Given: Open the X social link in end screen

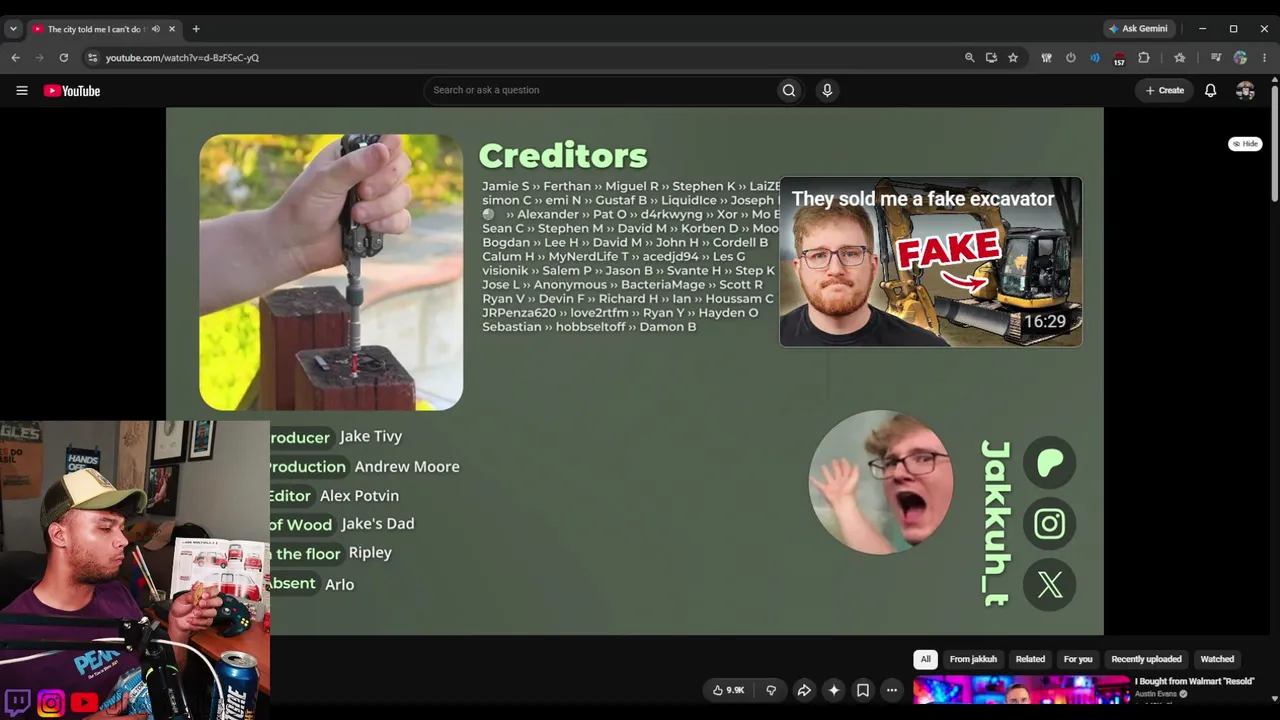Looking at the screenshot, I should (1049, 584).
